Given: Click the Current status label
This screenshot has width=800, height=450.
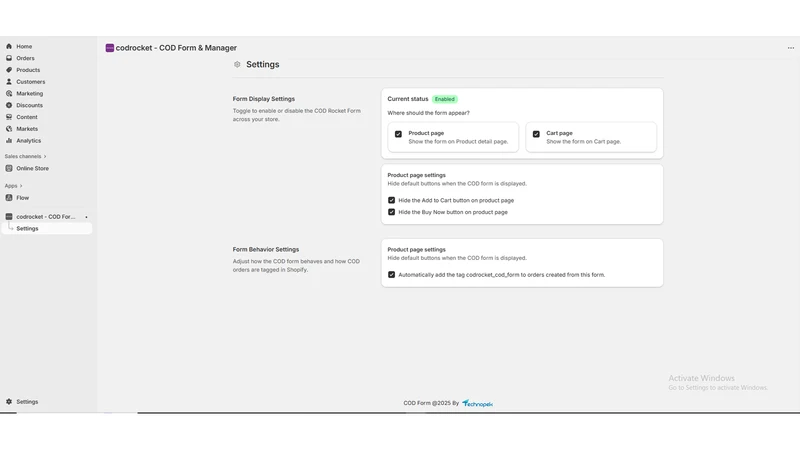Looking at the screenshot, I should pos(408,99).
